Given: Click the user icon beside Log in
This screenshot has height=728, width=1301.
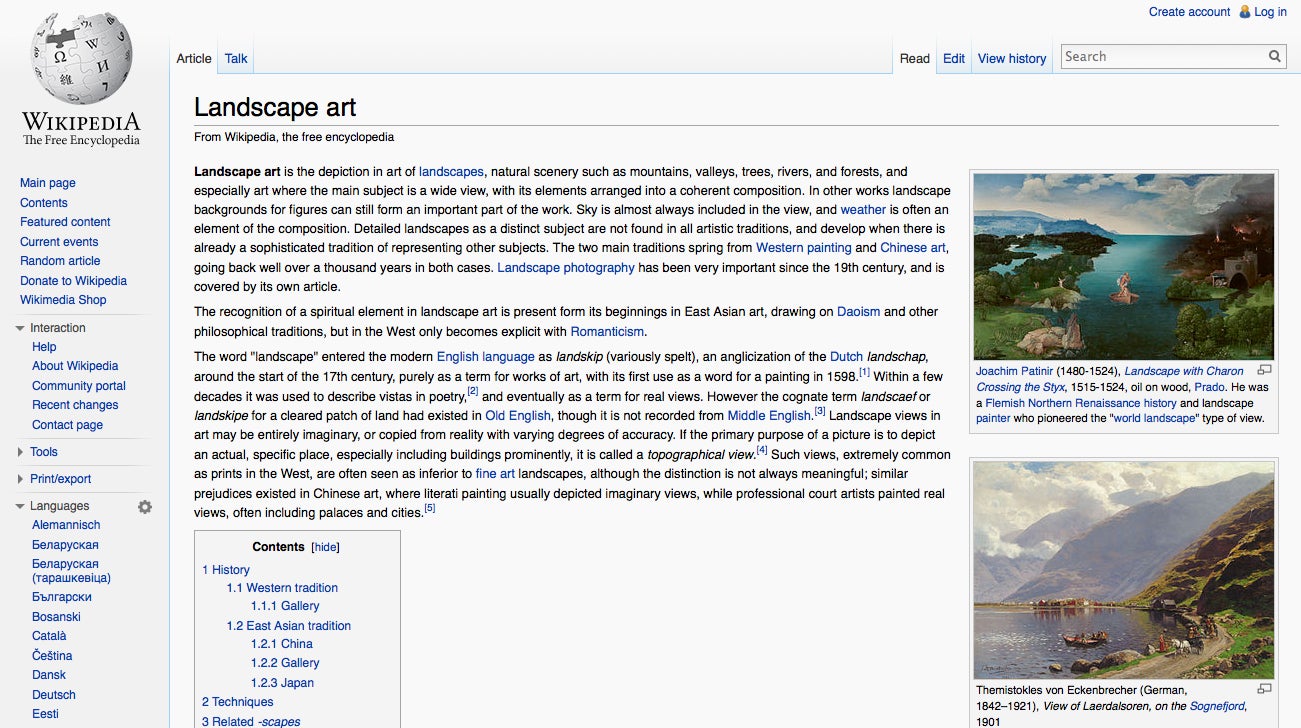Looking at the screenshot, I should [x=1245, y=12].
